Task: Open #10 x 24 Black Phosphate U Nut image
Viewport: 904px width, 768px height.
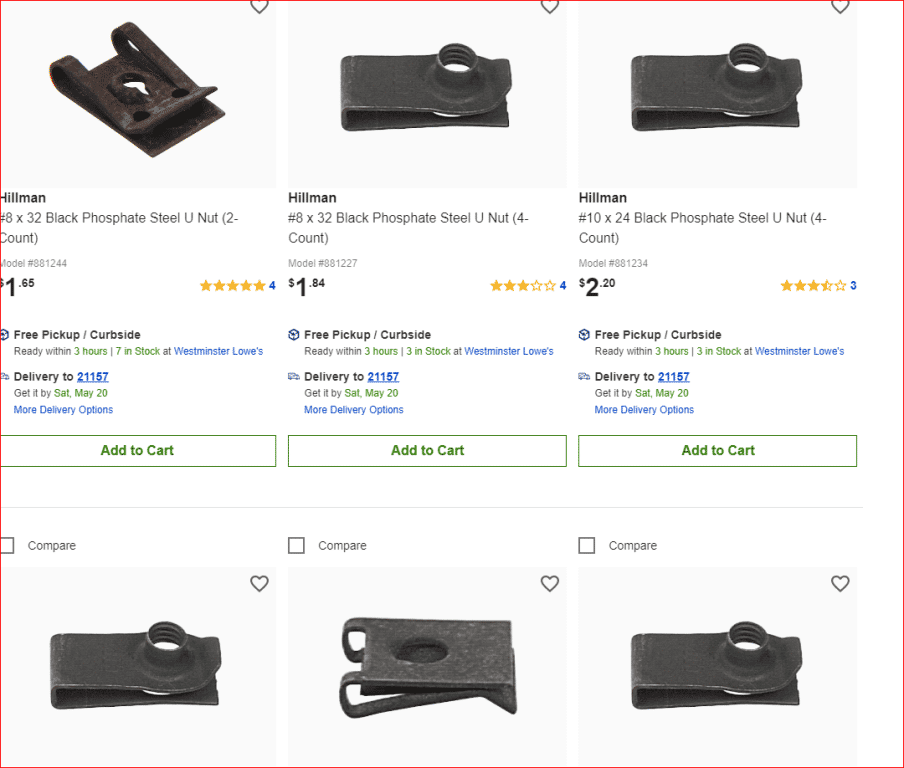Action: (x=717, y=92)
